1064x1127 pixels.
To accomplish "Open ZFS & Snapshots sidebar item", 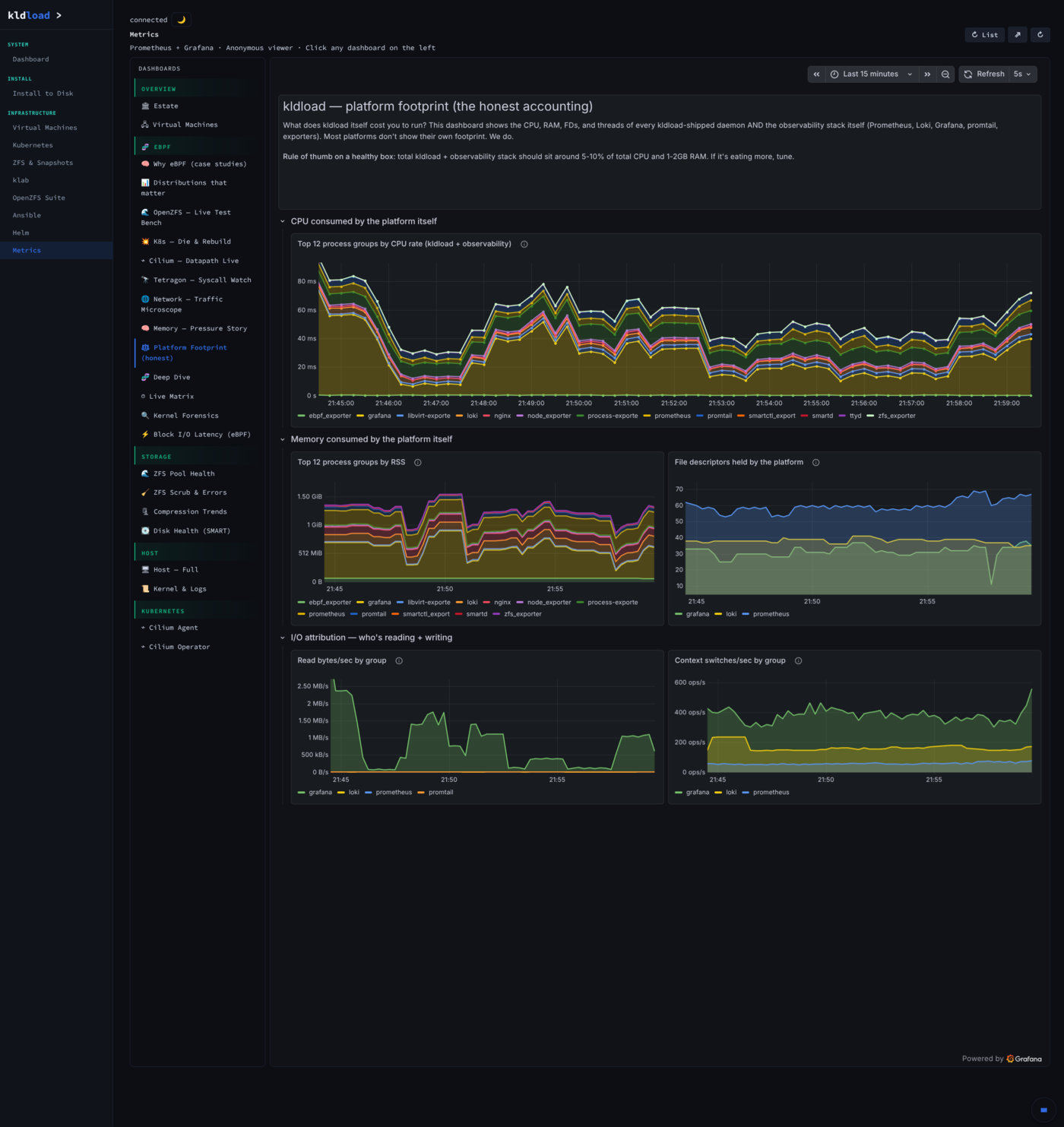I will coord(56,163).
